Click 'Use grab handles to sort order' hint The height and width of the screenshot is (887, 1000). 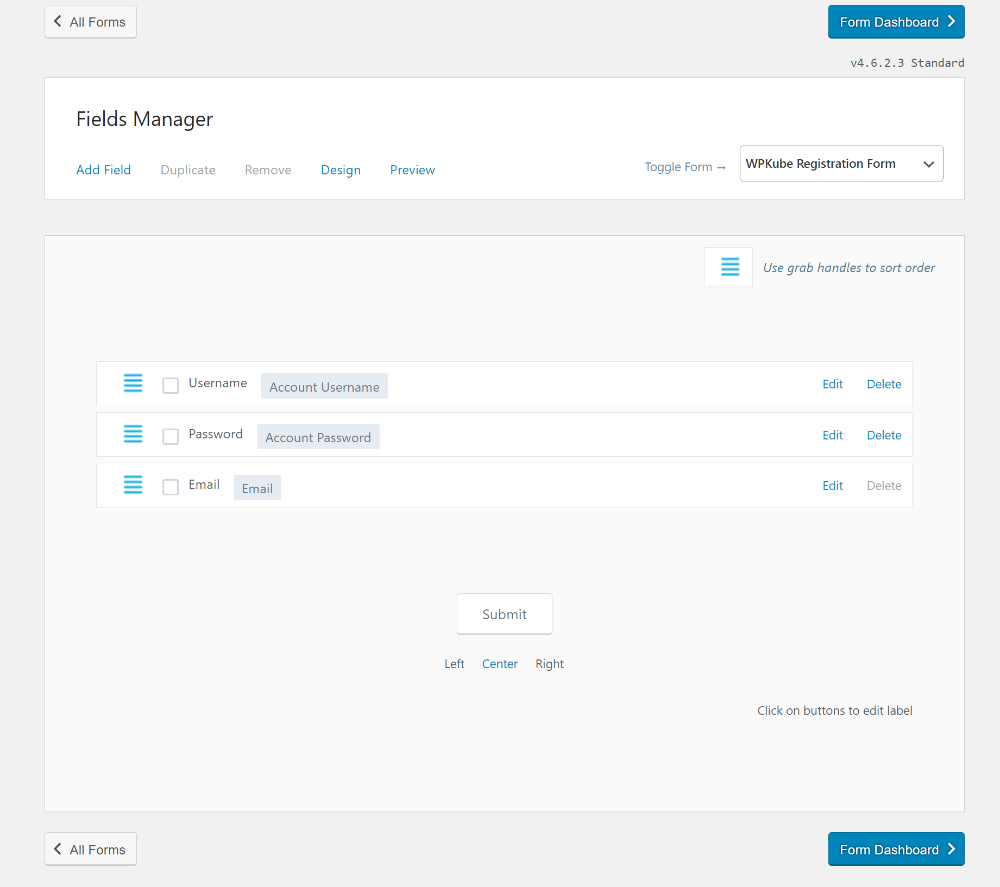pos(849,267)
